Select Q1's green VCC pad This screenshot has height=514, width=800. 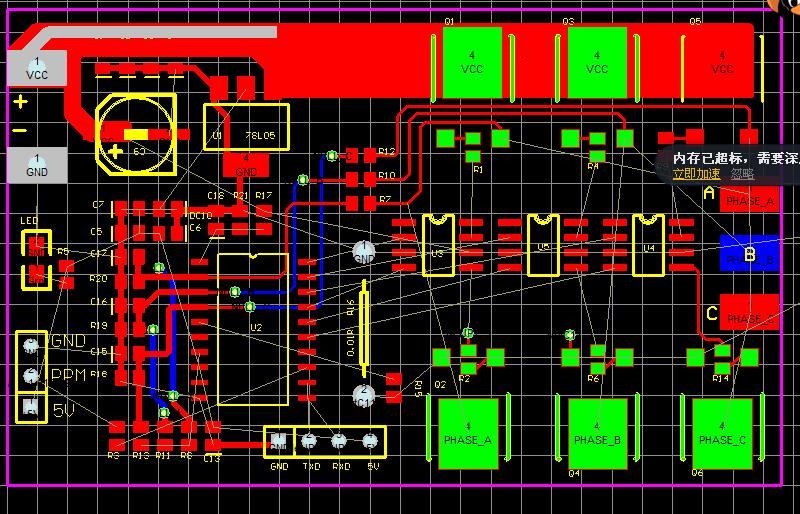click(x=472, y=62)
